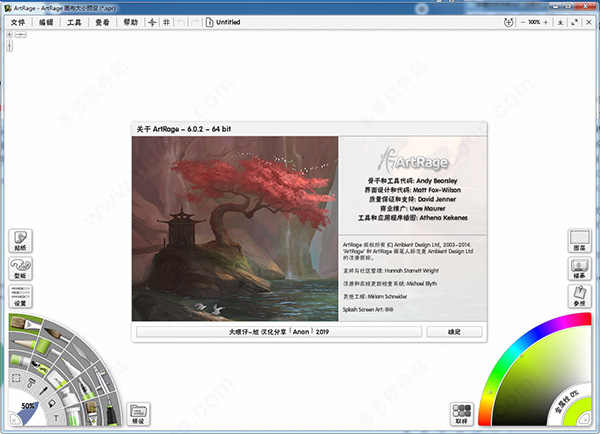This screenshot has height=434, width=600.
Task: Click the crosshair plus icon in toolbar
Action: click(152, 22)
